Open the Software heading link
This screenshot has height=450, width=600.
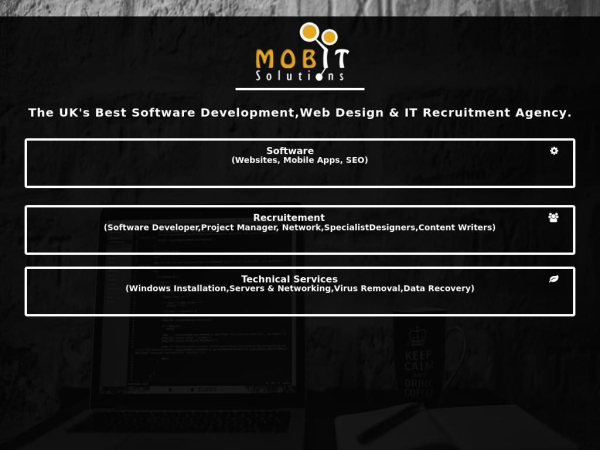(x=290, y=150)
